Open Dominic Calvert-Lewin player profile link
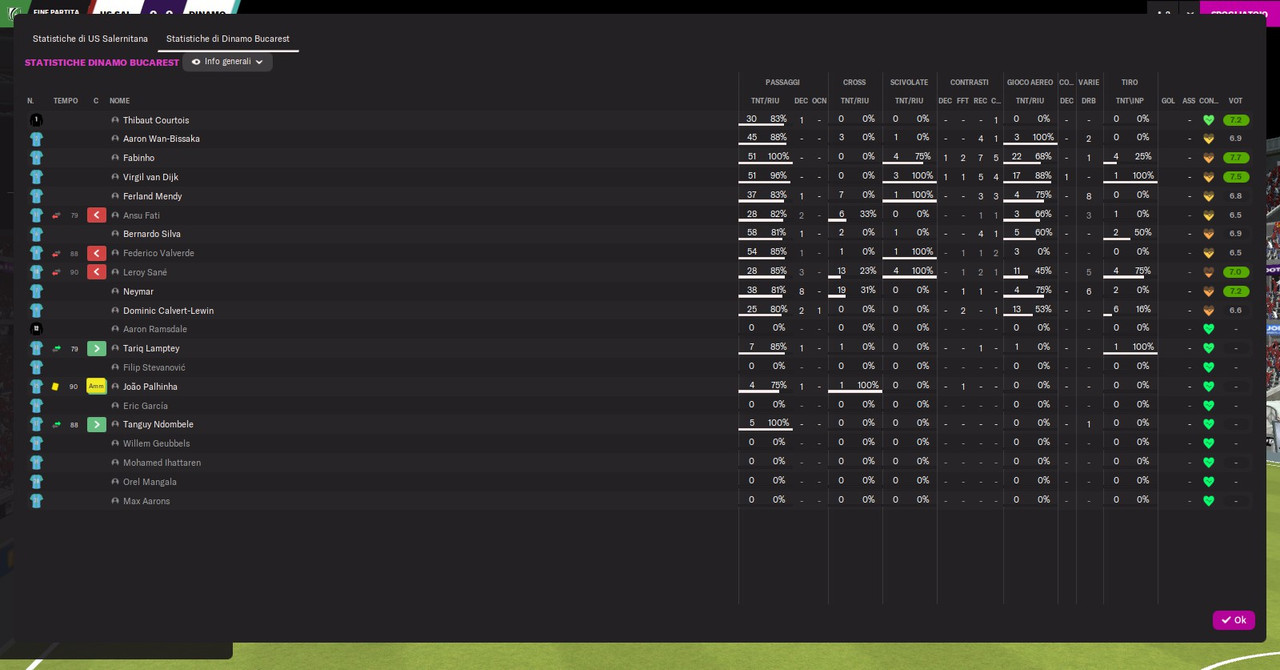The height and width of the screenshot is (670, 1280). (168, 310)
